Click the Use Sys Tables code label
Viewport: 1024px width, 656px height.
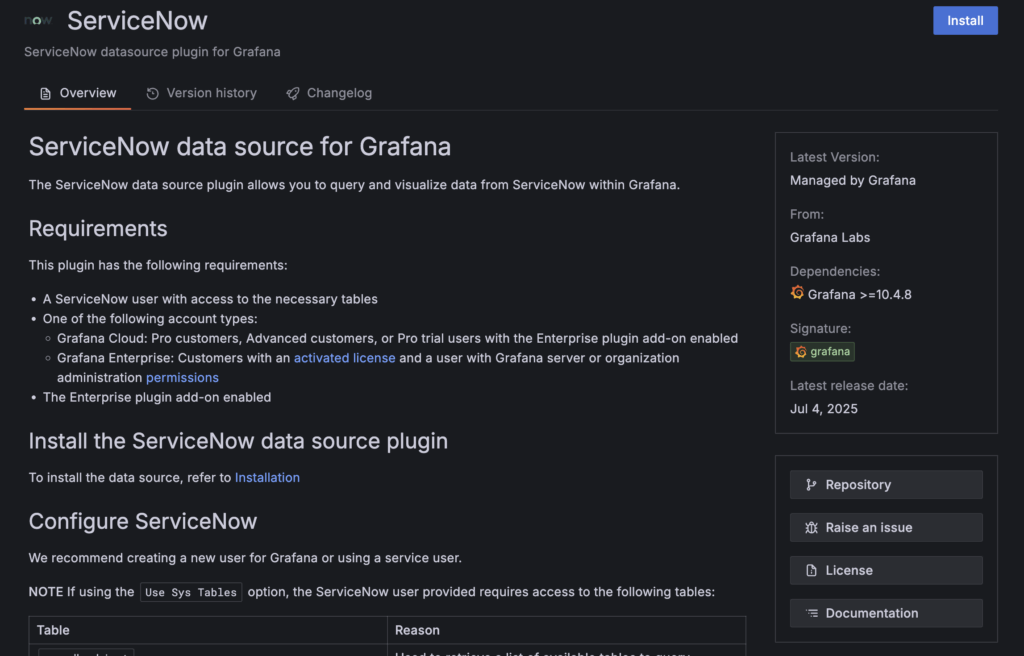click(190, 591)
